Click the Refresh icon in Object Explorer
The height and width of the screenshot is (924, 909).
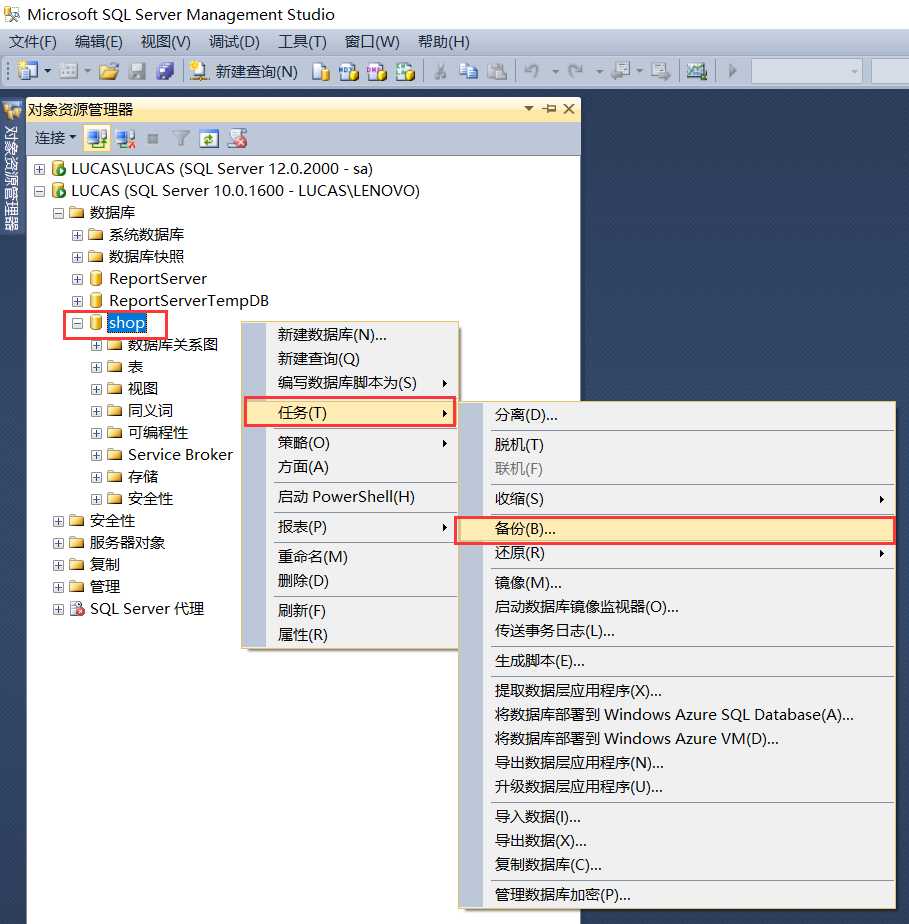pos(209,138)
